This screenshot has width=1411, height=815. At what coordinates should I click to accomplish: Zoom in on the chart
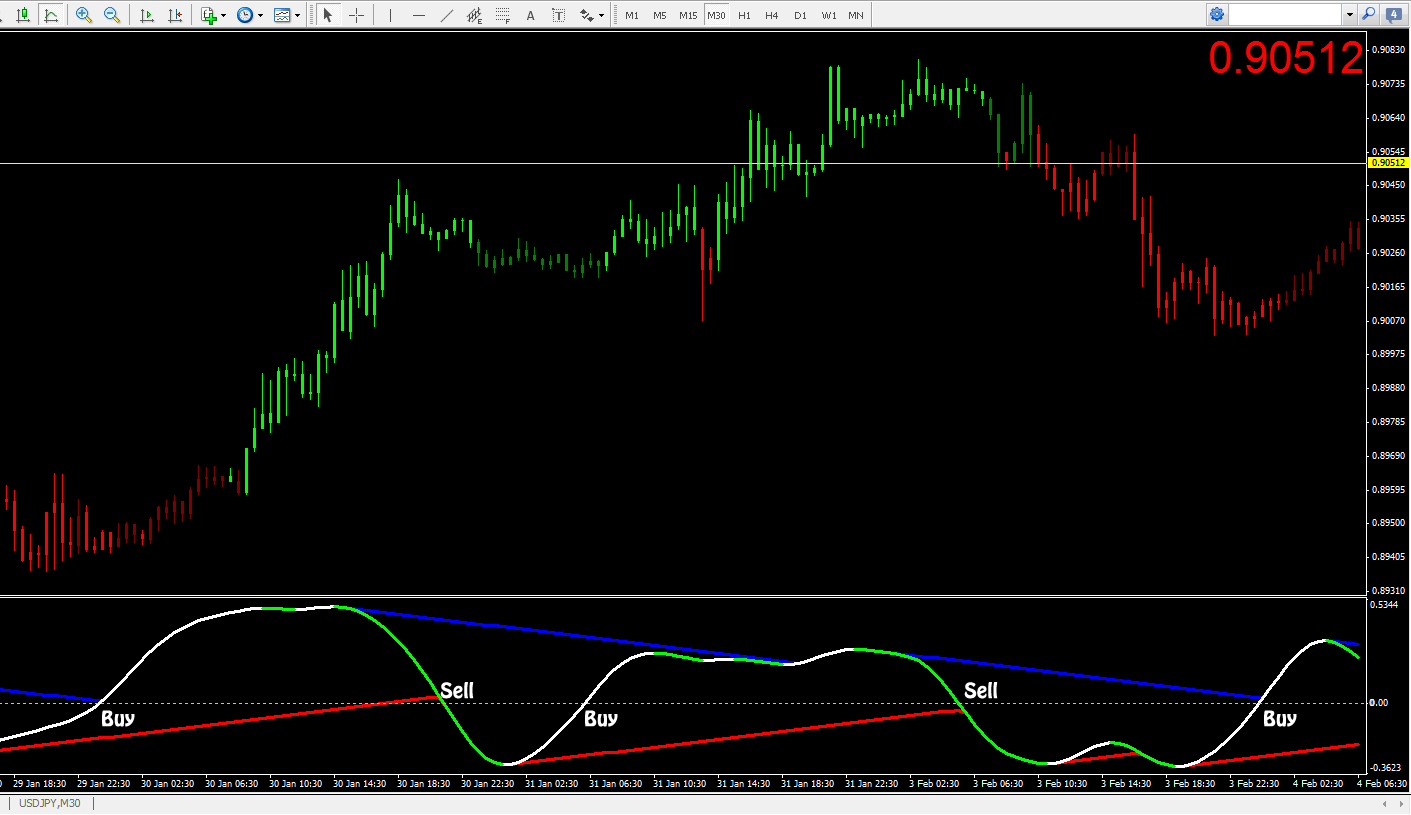click(84, 15)
